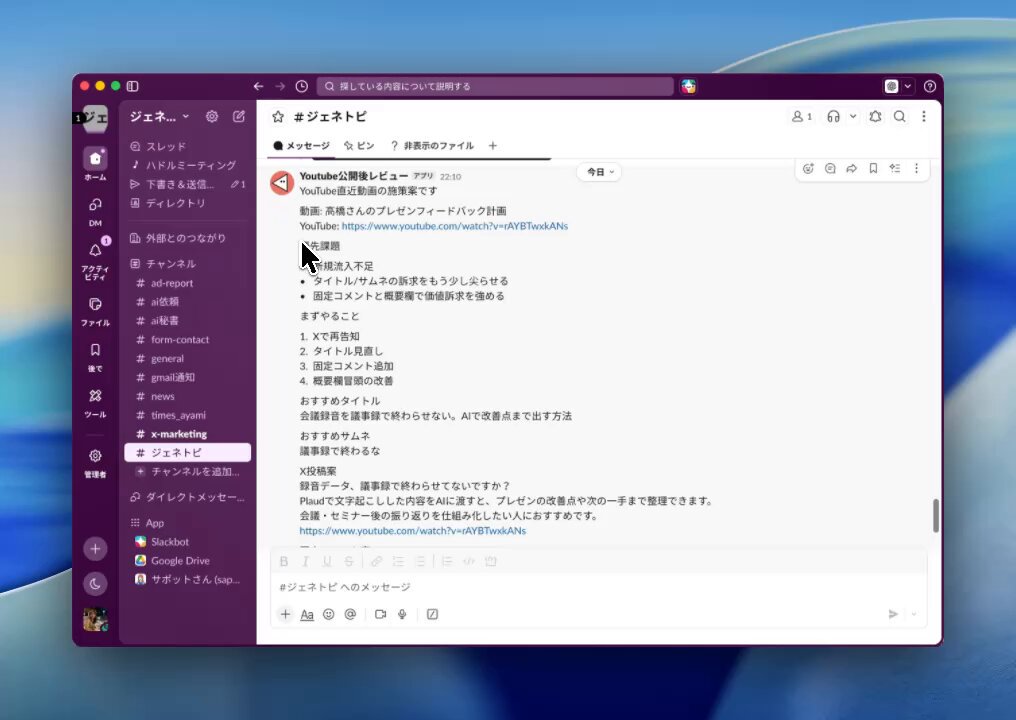Compose a new message pencil icon
Viewport: 1016px width, 720px height.
[x=239, y=117]
